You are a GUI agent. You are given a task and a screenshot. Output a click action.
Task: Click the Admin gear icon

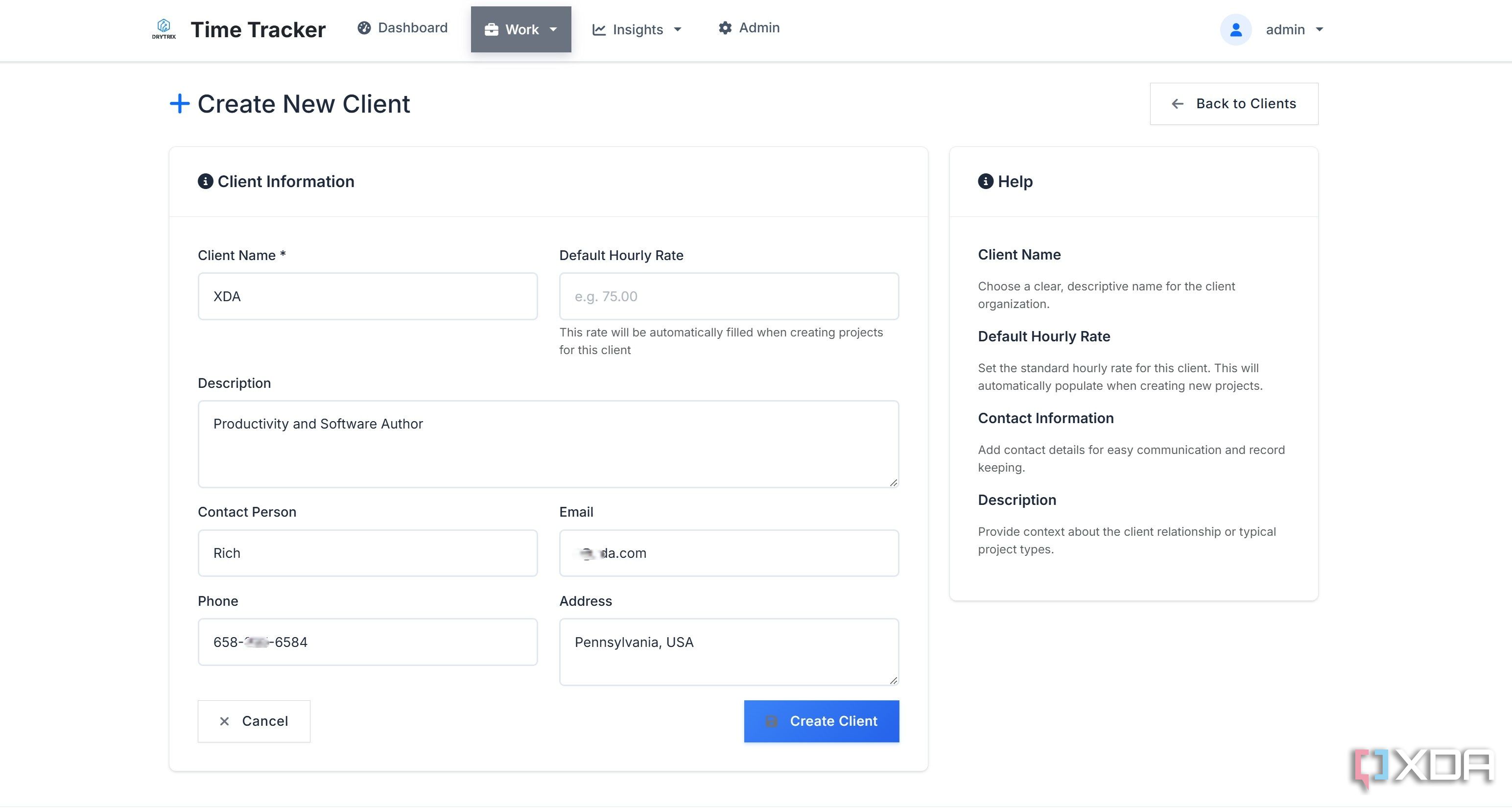(726, 27)
